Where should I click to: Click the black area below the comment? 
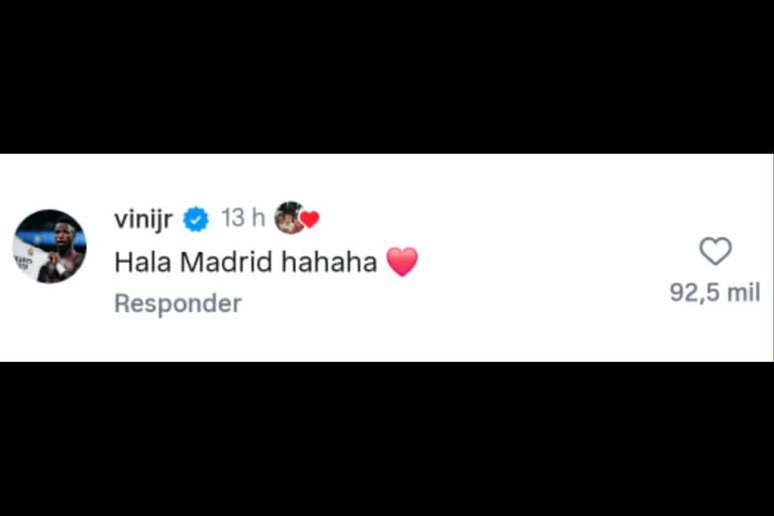[387, 438]
